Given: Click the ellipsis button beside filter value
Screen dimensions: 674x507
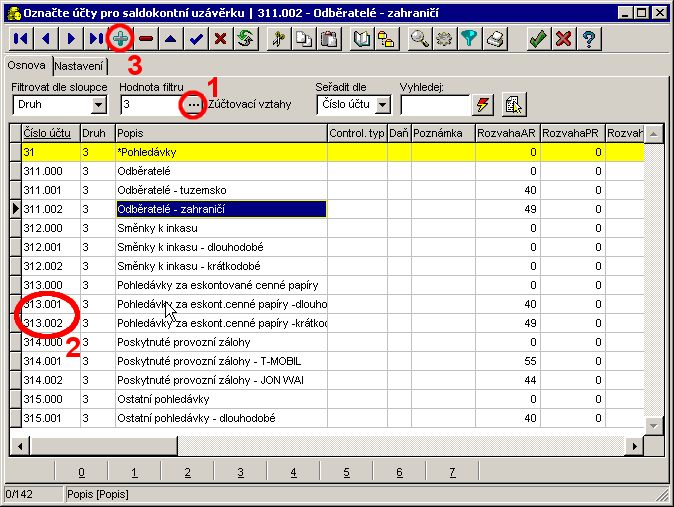Looking at the screenshot, I should pos(193,104).
